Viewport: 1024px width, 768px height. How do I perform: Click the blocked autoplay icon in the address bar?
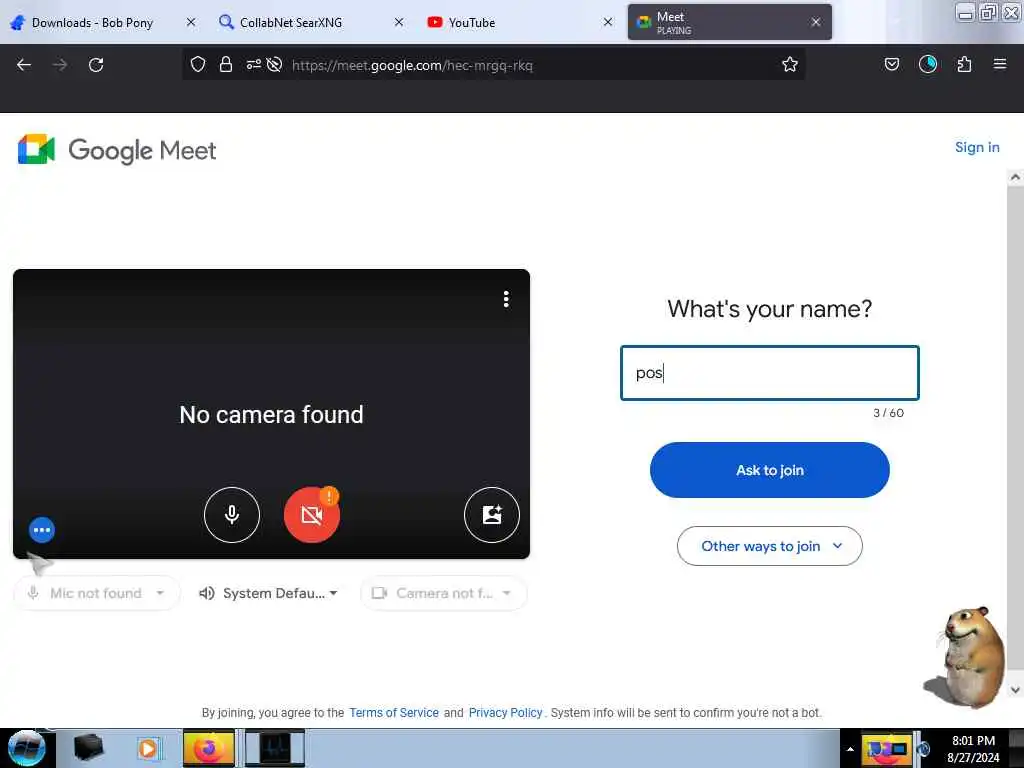(x=274, y=64)
